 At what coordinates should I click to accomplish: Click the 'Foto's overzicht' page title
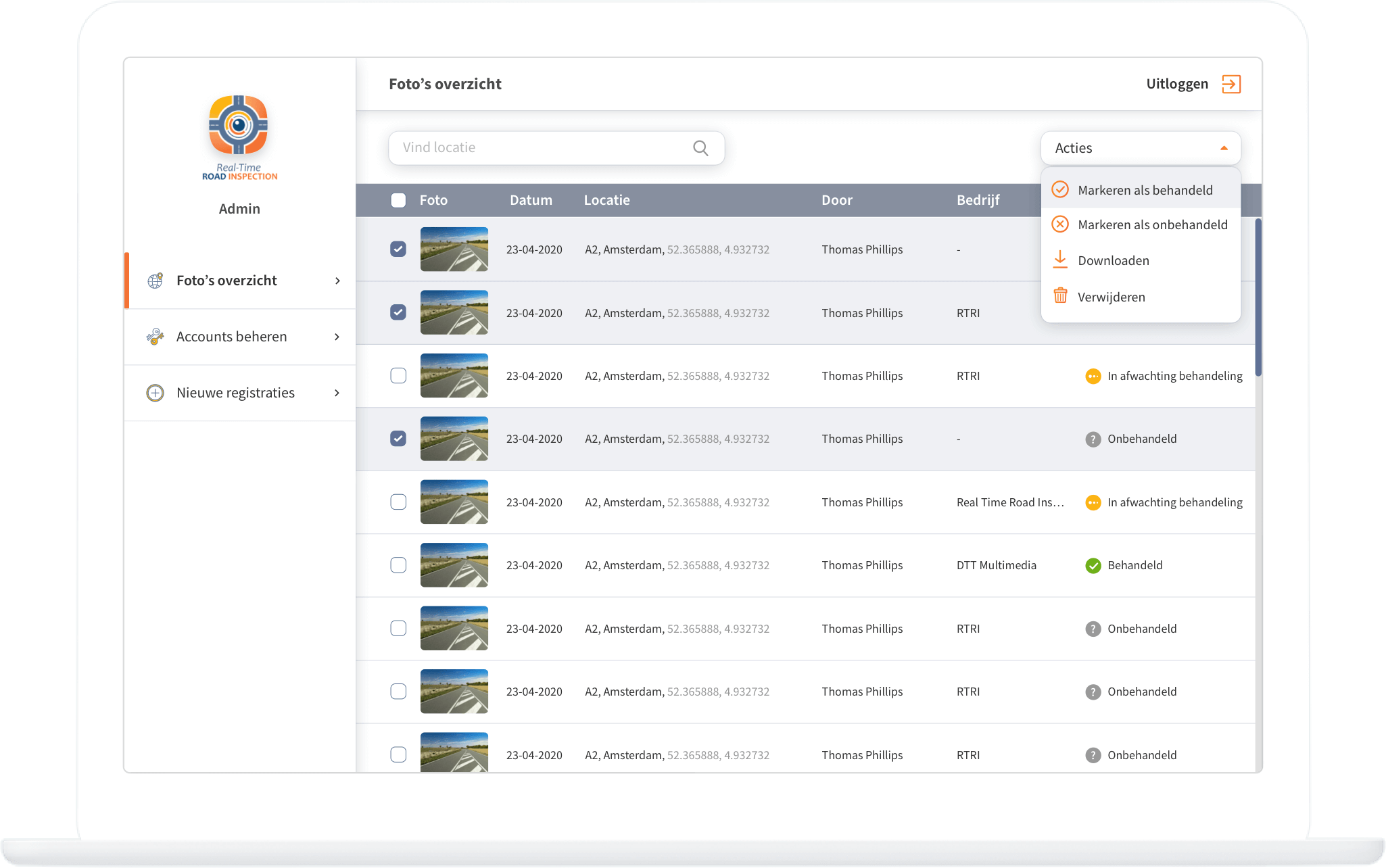point(445,84)
